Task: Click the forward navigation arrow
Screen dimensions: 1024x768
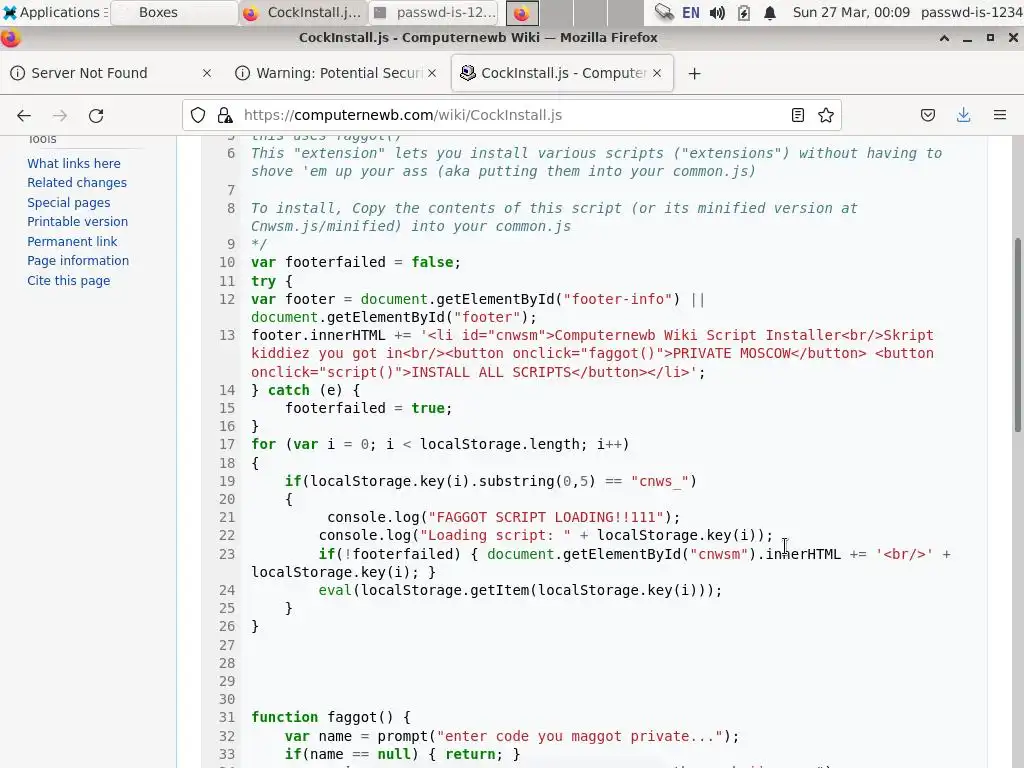Action: (x=60, y=116)
